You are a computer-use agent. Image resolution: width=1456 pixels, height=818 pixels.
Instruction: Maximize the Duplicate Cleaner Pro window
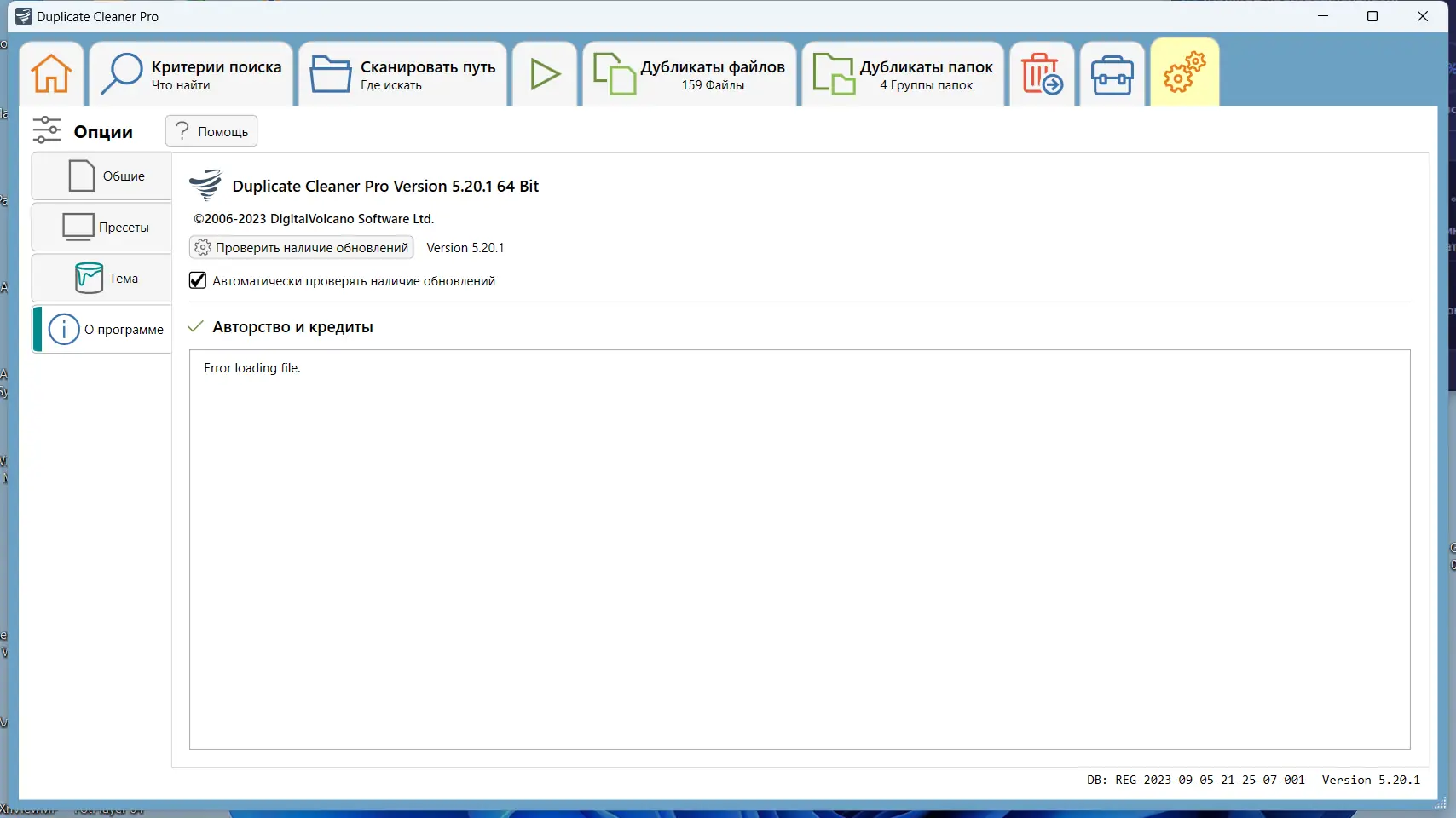click(x=1372, y=16)
